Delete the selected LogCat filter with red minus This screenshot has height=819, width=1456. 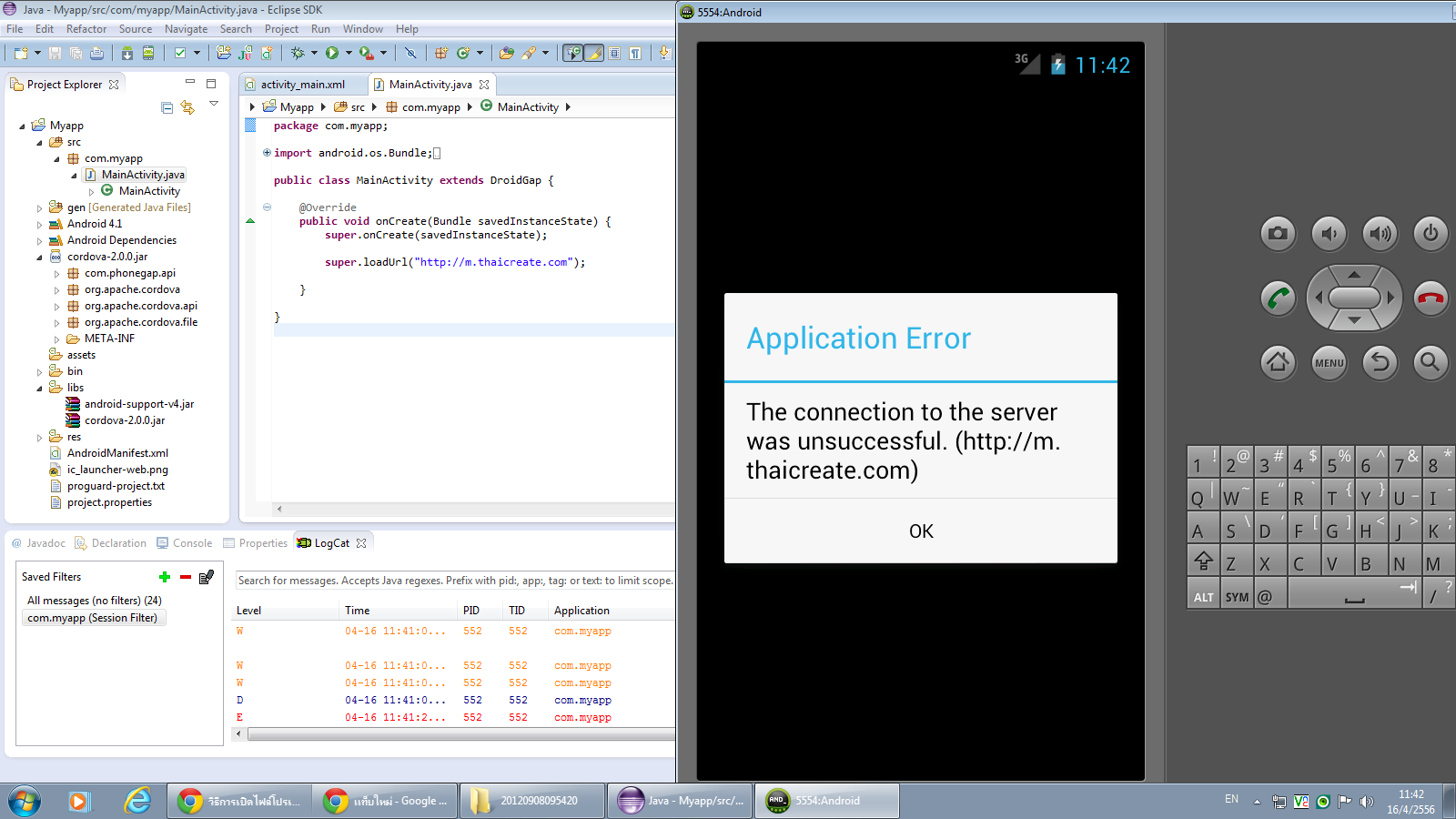(186, 577)
